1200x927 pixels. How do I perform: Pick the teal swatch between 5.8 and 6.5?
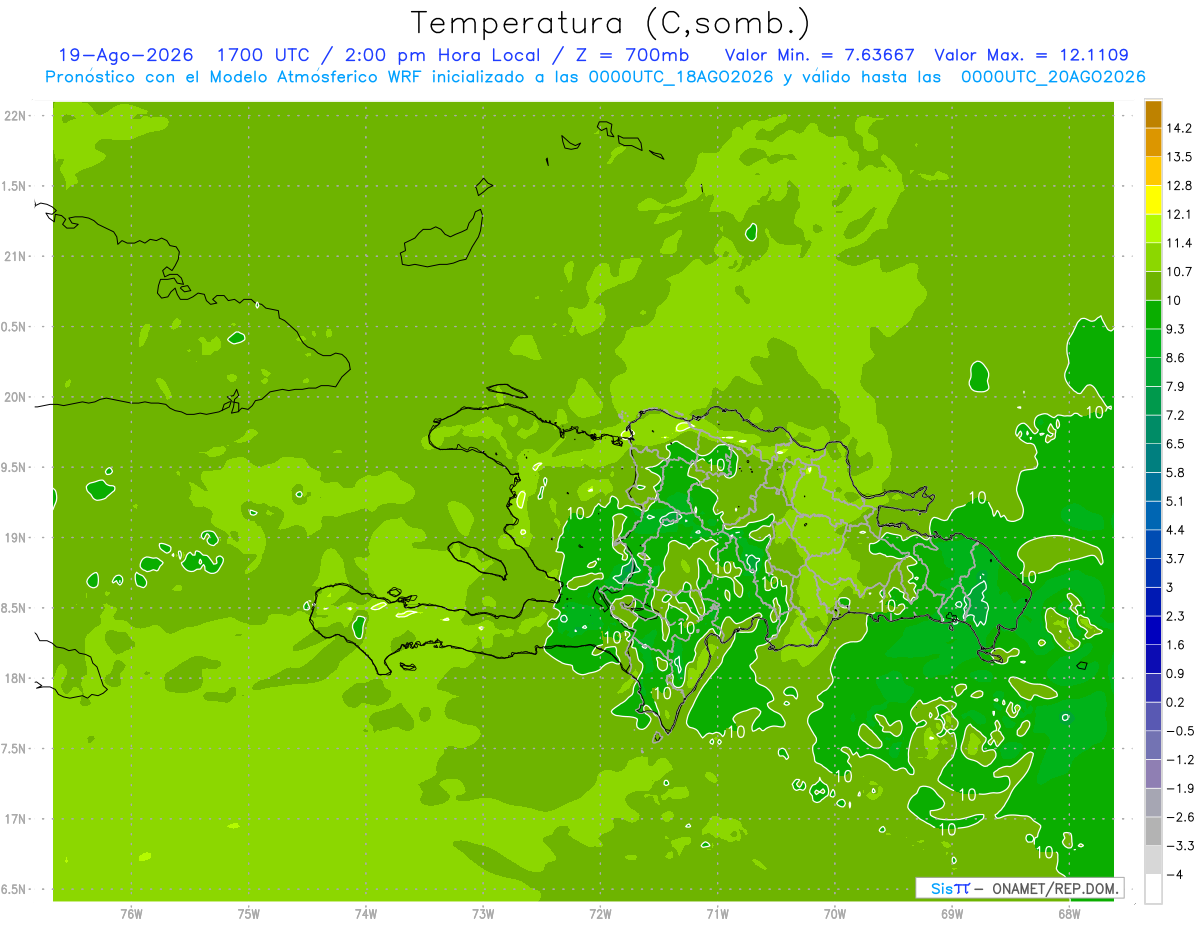[x=1153, y=458]
